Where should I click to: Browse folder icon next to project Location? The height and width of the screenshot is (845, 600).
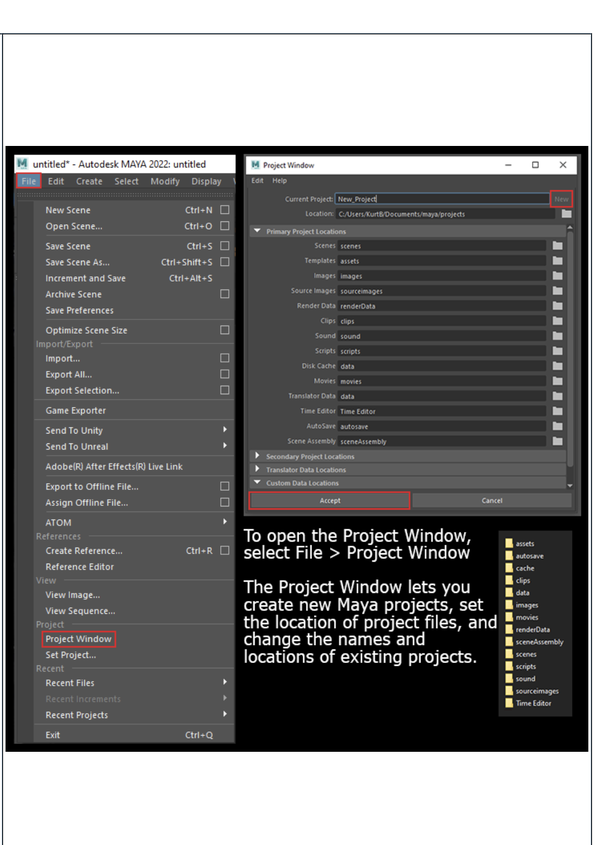click(566, 214)
